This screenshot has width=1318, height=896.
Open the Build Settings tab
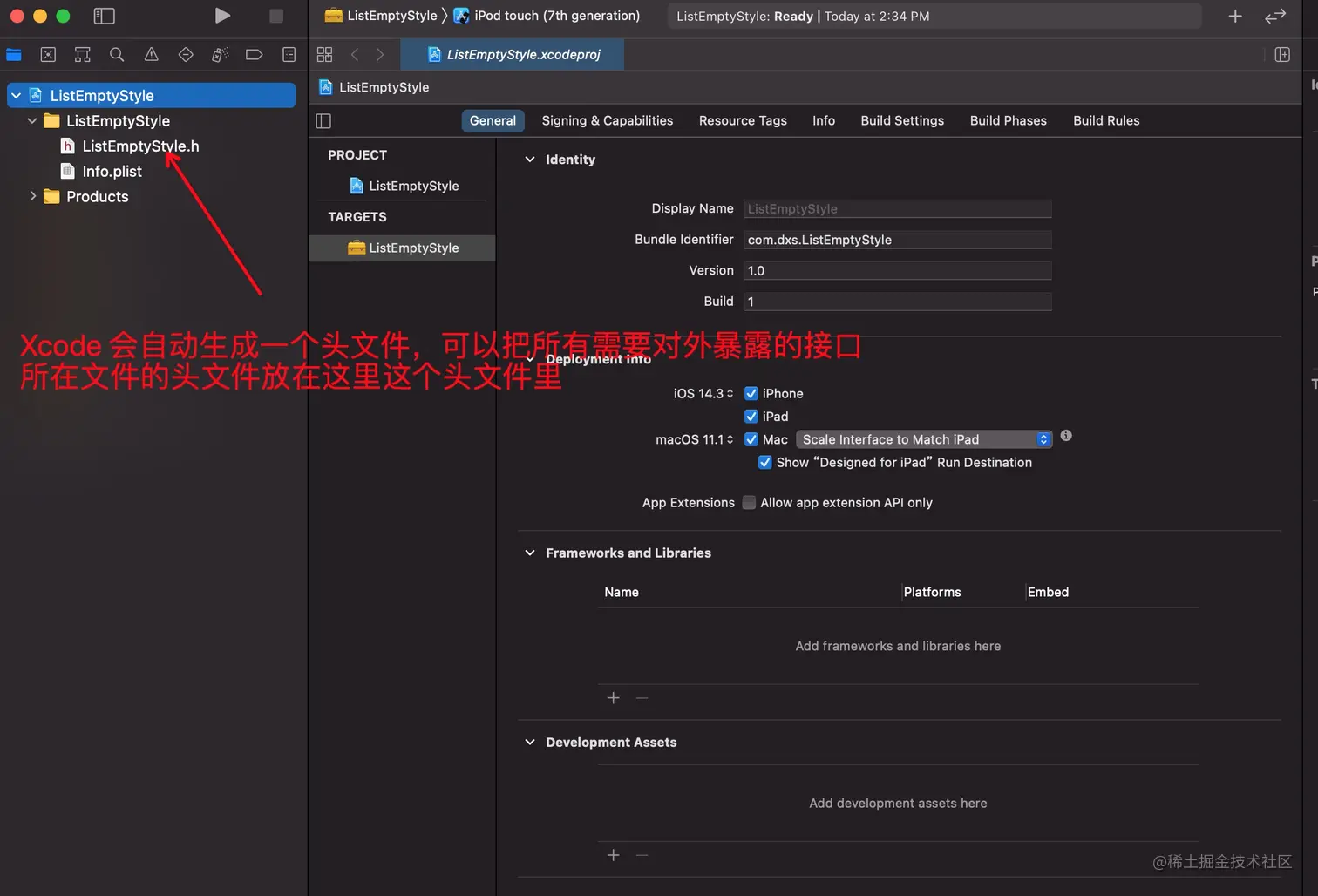(902, 121)
